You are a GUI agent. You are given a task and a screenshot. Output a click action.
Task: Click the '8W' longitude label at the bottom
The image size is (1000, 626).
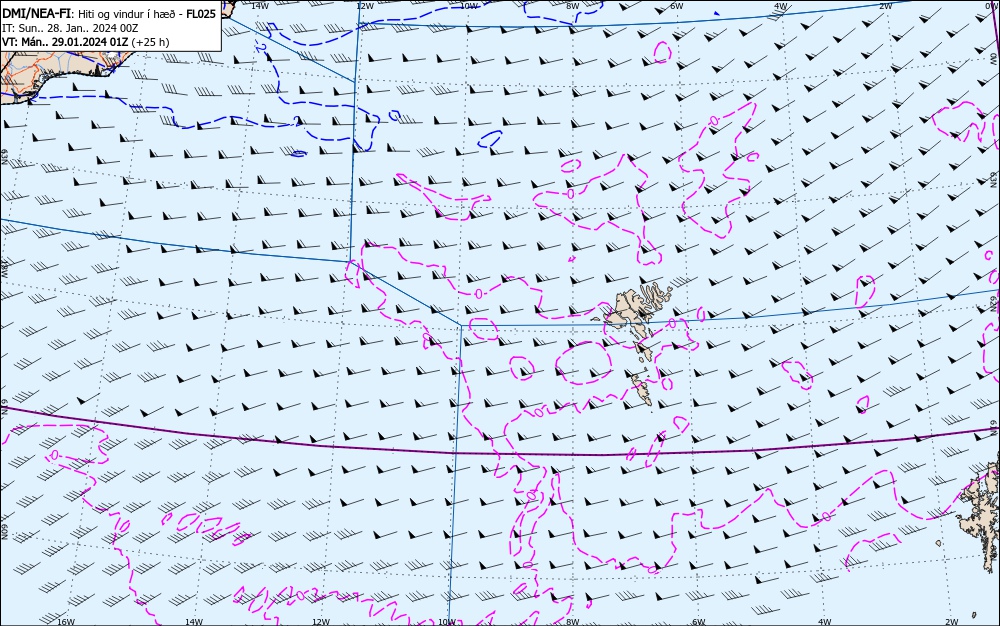573,622
